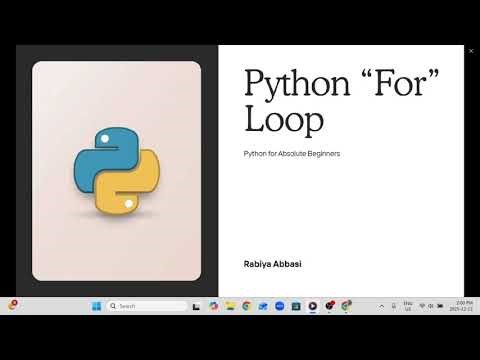Click the taskbar Search box
The height and width of the screenshot is (360, 480).
coord(147,306)
